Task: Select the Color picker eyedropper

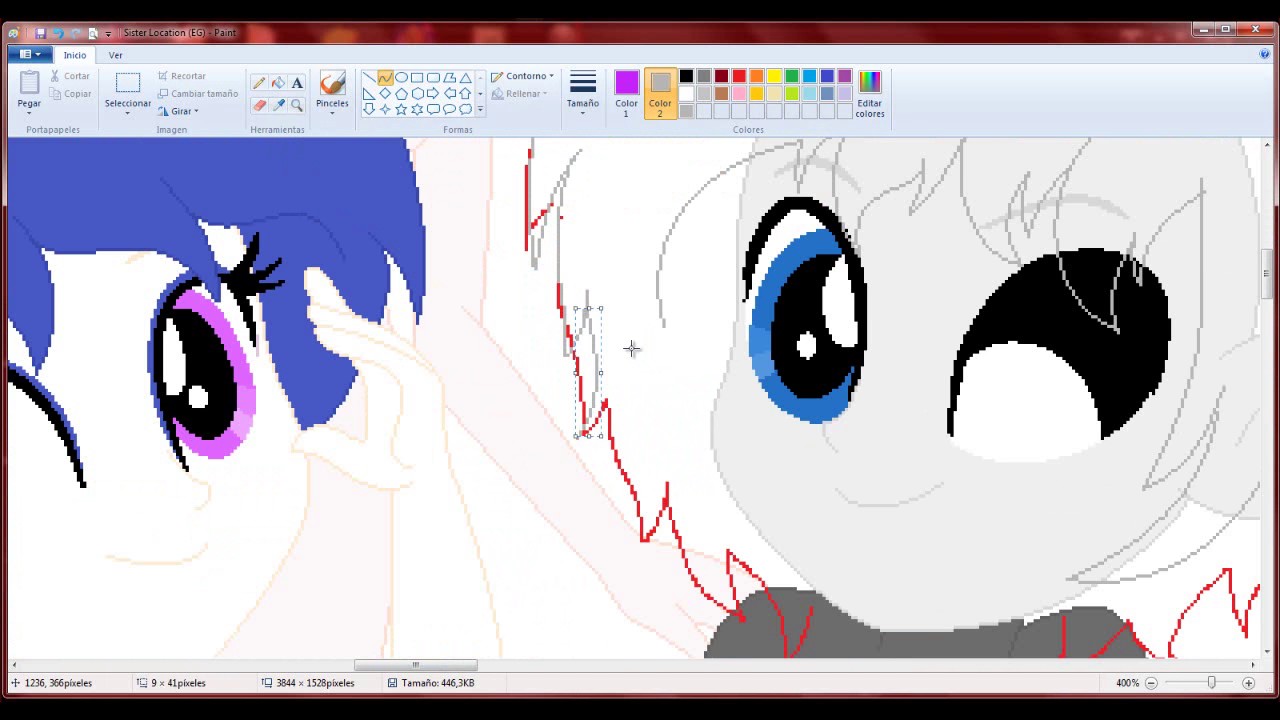Action: coord(278,105)
